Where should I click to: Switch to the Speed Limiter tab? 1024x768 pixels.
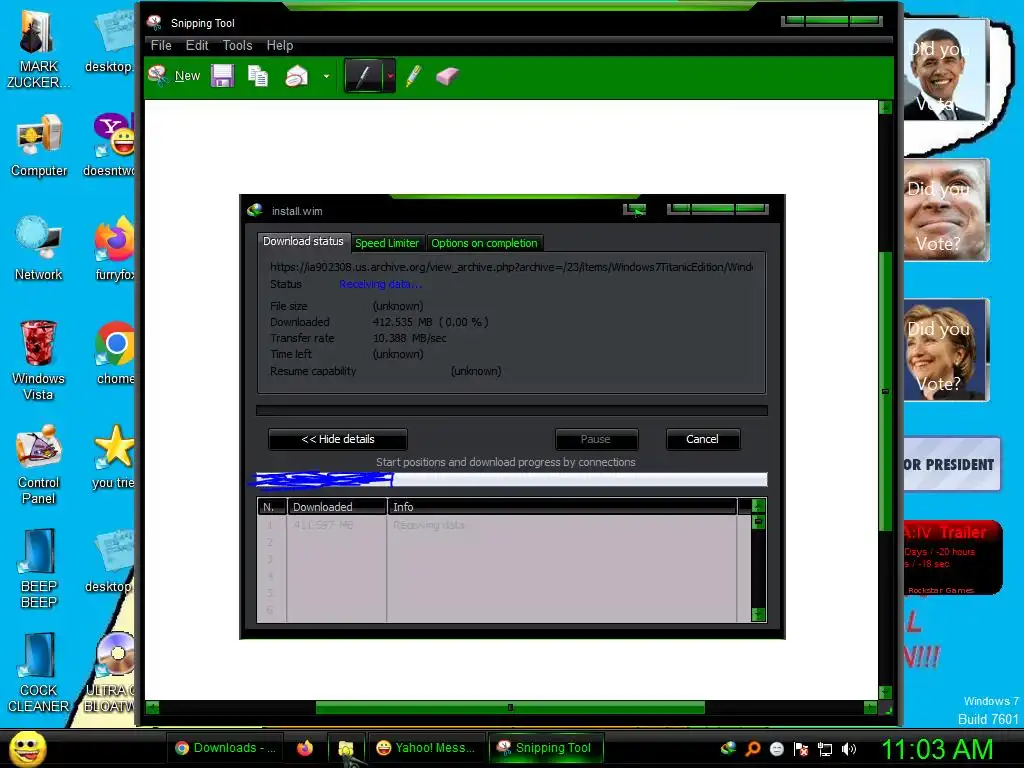pos(387,243)
